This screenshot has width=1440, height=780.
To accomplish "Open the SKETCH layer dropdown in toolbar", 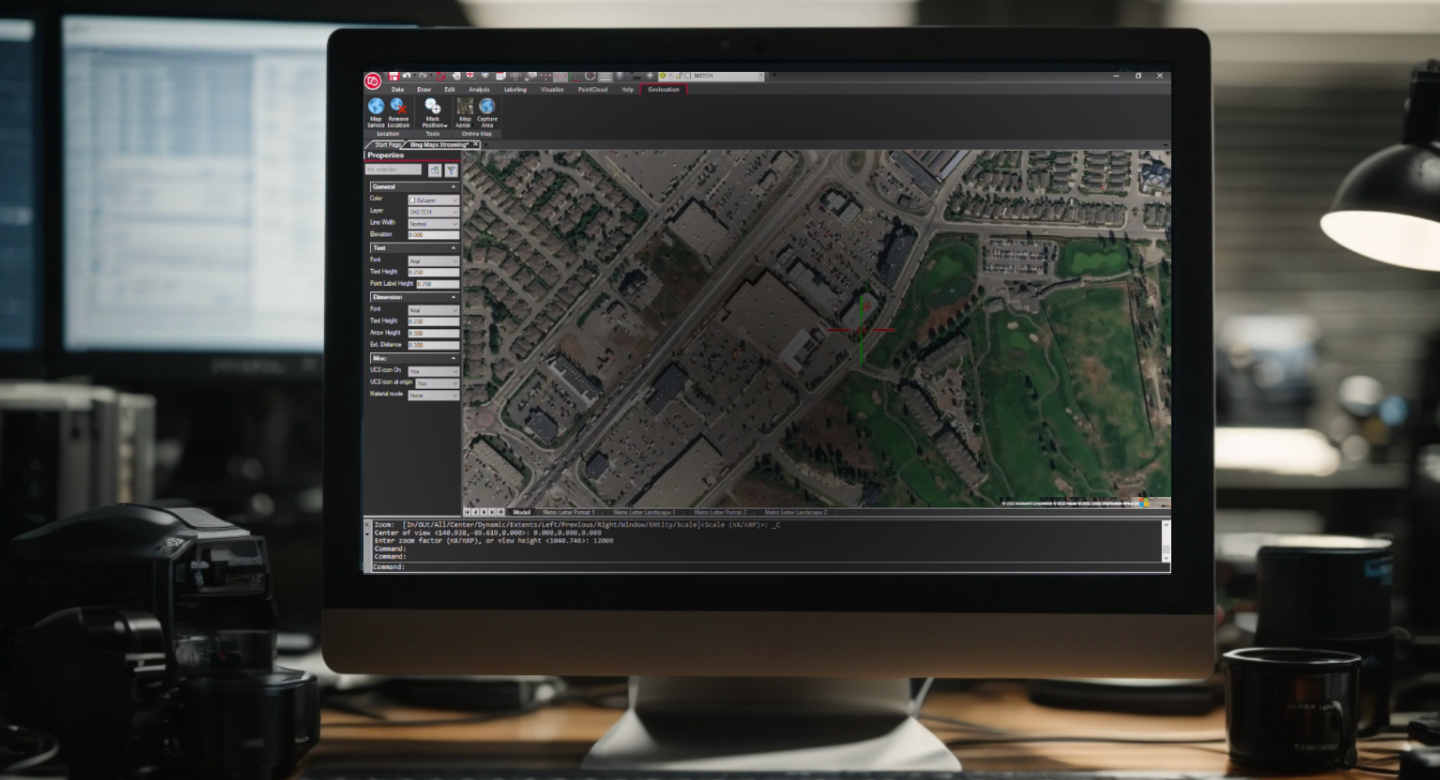I will point(761,76).
